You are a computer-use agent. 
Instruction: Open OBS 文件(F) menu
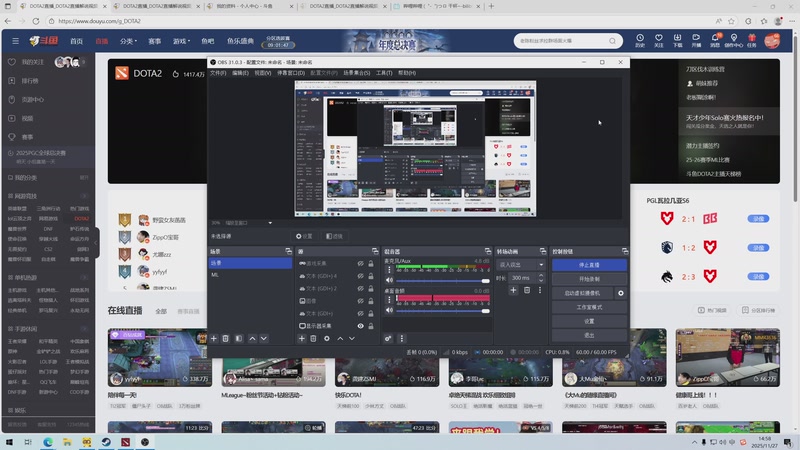[x=218, y=73]
